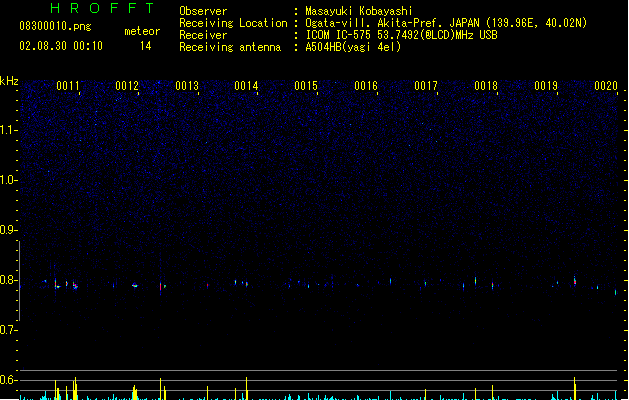Click the Receiving Location label
Viewport: 629px width, 400px height.
point(233,23)
